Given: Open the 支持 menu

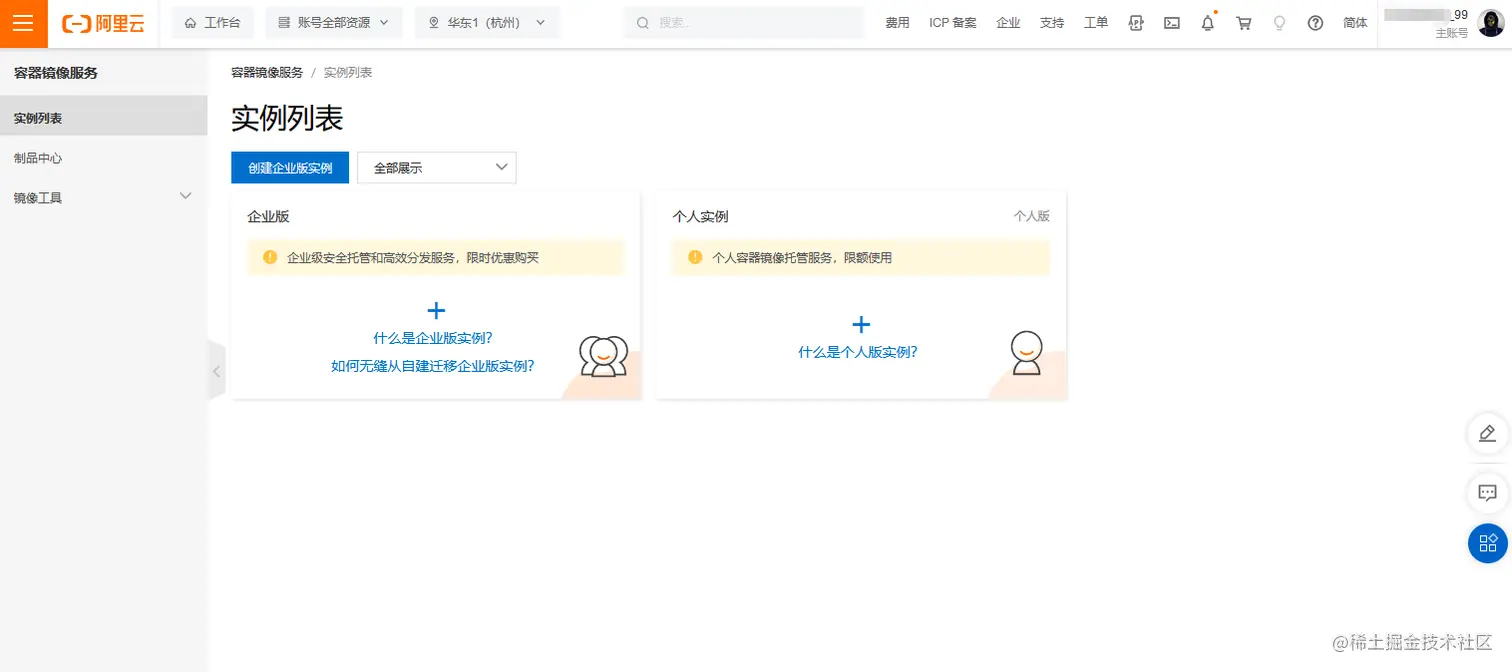Looking at the screenshot, I should pos(1052,23).
